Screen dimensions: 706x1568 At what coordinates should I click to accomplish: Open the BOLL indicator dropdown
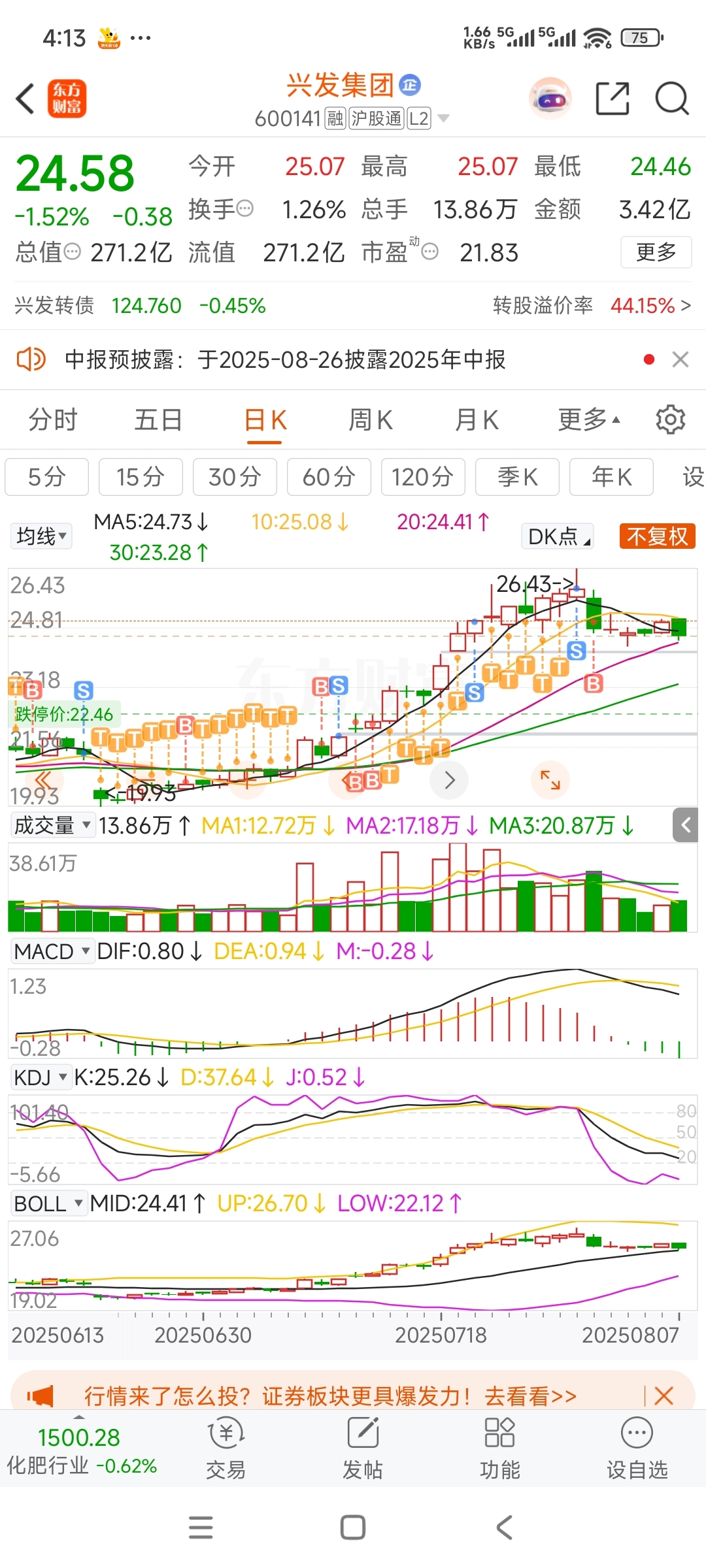(49, 1203)
